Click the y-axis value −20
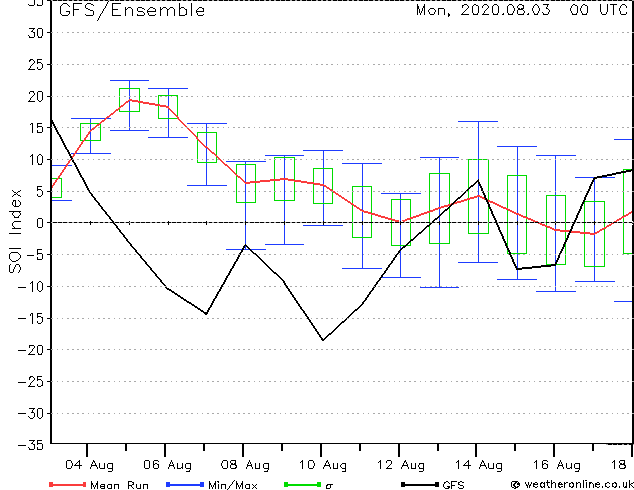The width and height of the screenshot is (634, 490). click(31, 350)
